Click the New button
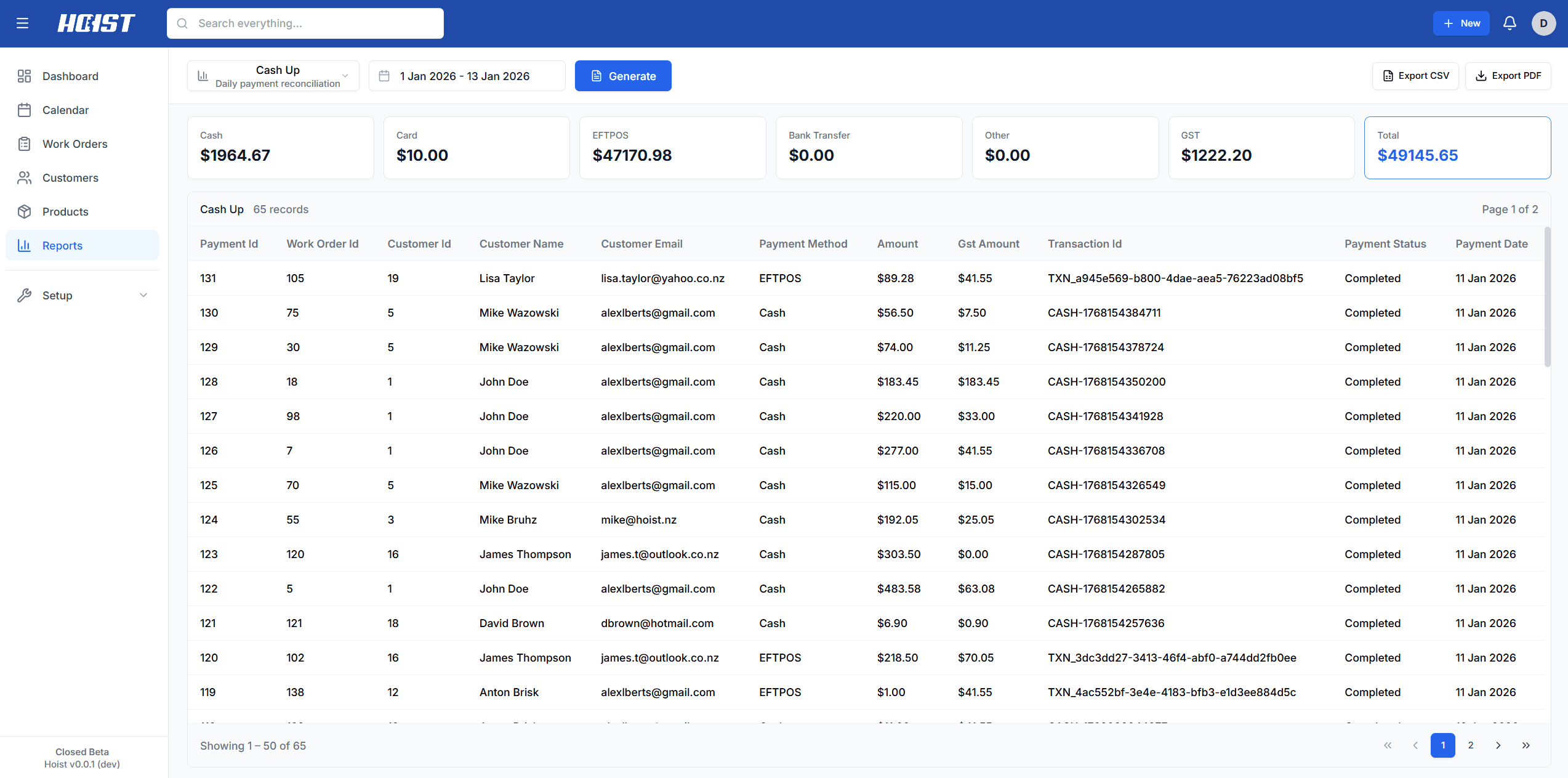1568x778 pixels. pos(1461,23)
